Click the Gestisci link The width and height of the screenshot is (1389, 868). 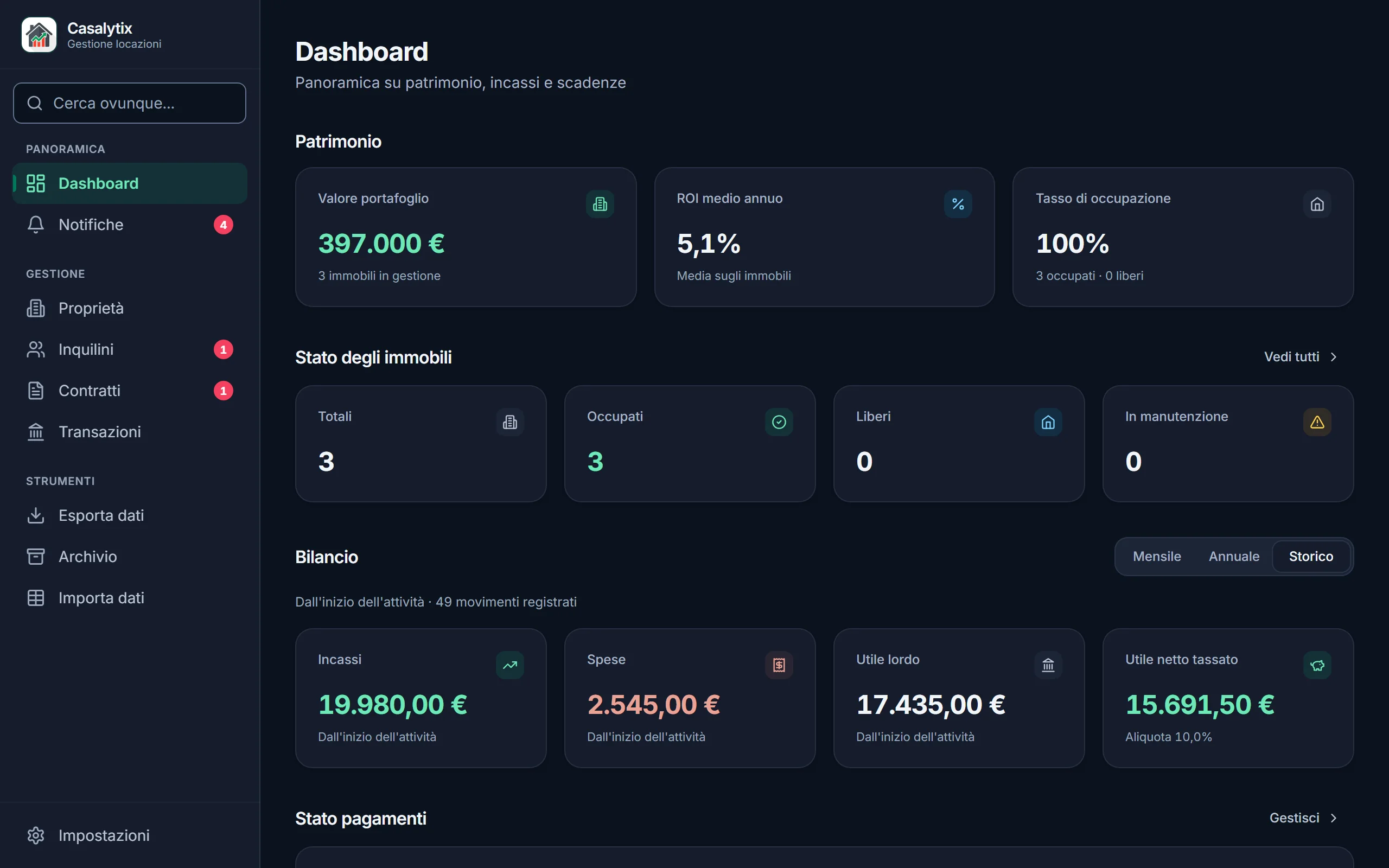[1294, 818]
